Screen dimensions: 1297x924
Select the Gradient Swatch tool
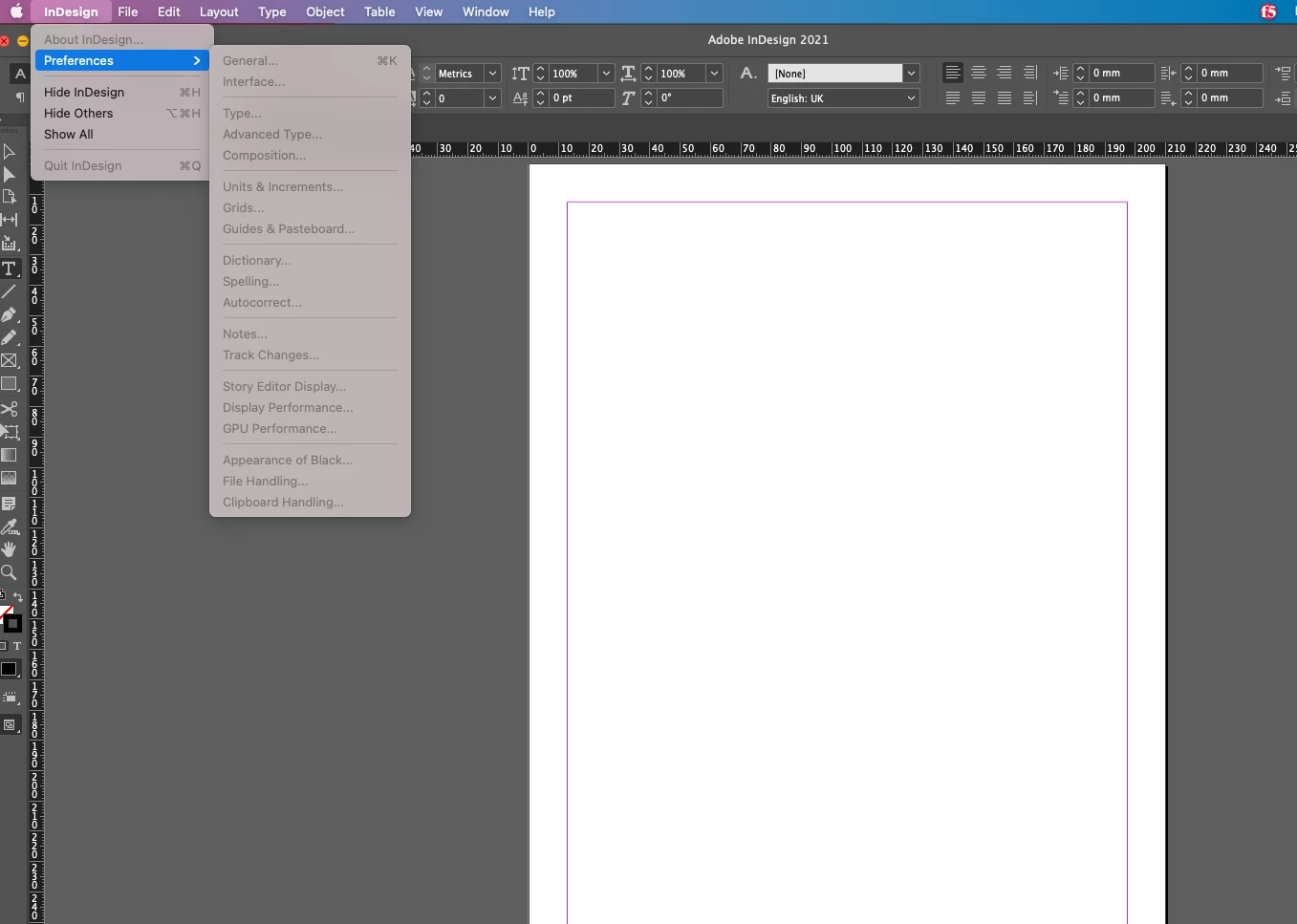(x=9, y=455)
